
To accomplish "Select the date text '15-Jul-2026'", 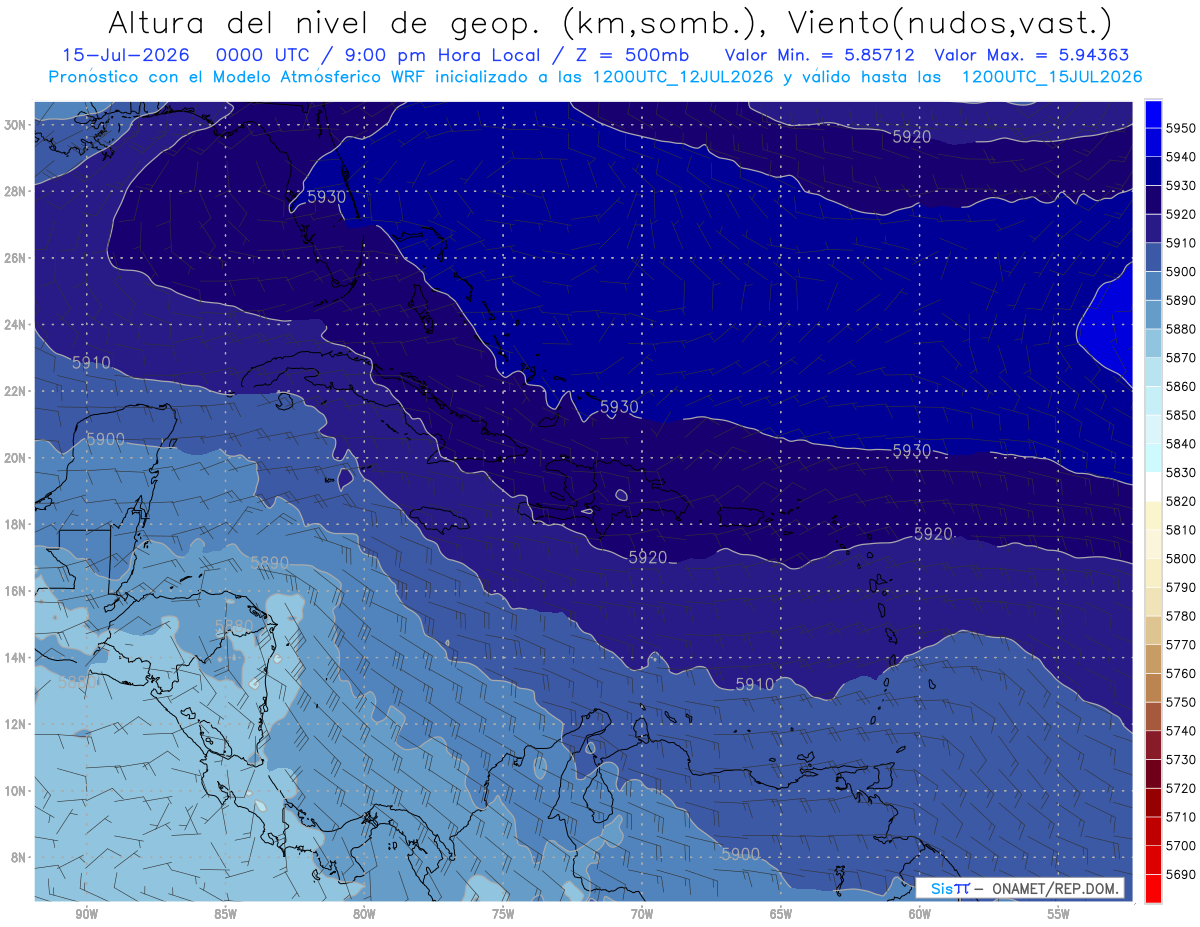I will 127,55.
